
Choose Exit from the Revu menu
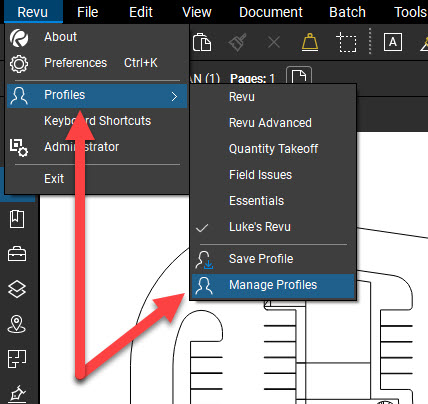[98, 179]
